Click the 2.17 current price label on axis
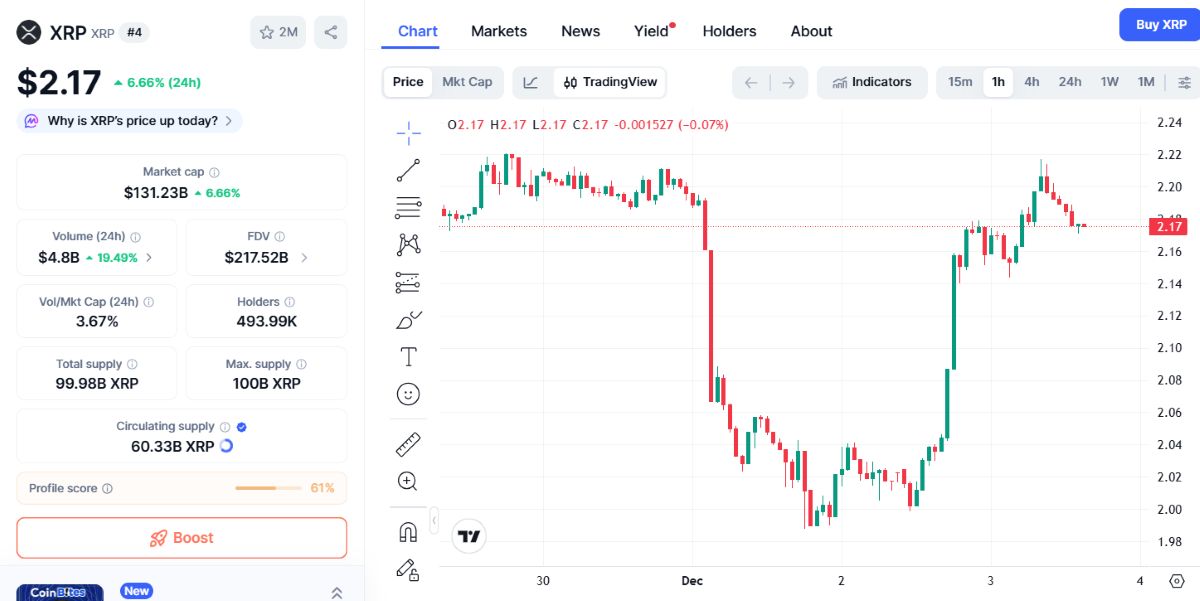The image size is (1200, 601). pos(1169,227)
